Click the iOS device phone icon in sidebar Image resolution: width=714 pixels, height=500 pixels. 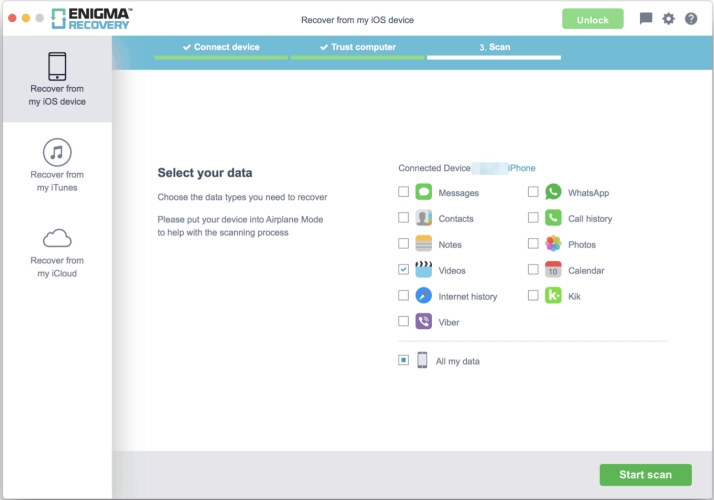coord(57,66)
